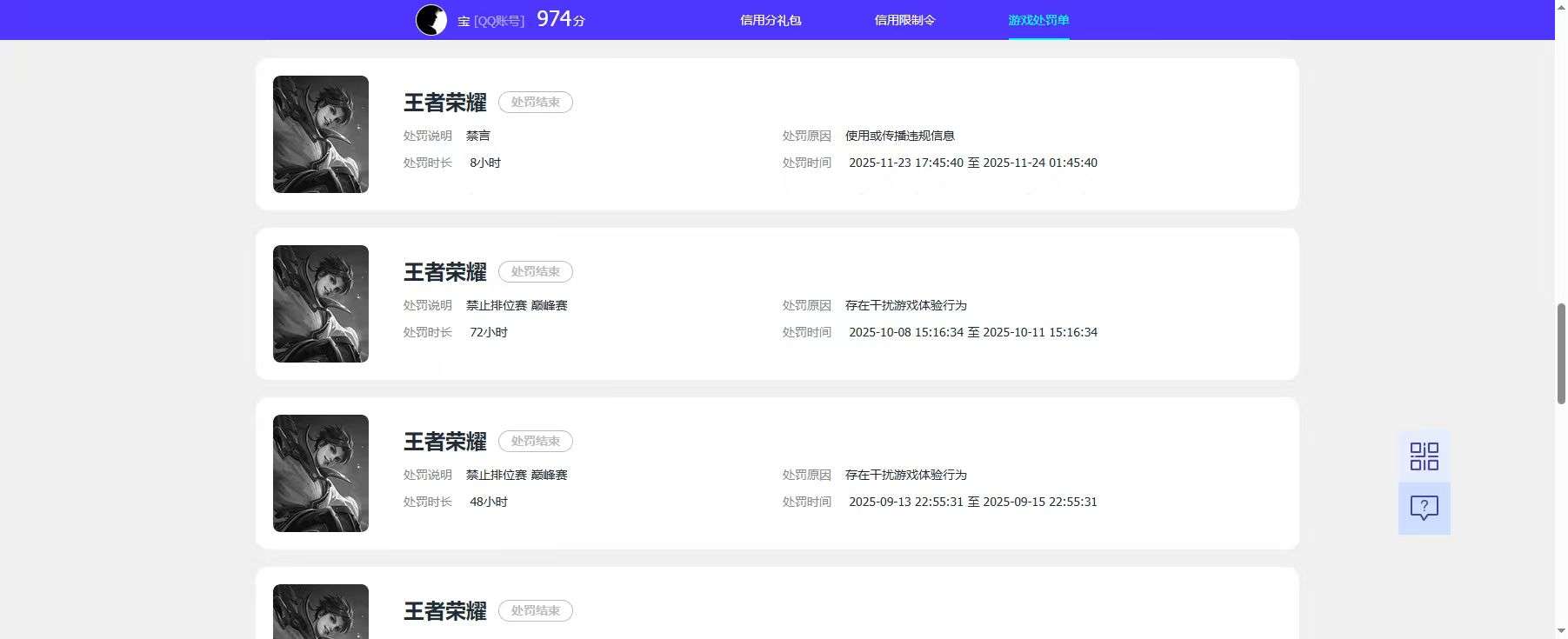Click the scrollbar down arrow
Image resolution: width=1568 pixels, height=639 pixels.
1561,631
